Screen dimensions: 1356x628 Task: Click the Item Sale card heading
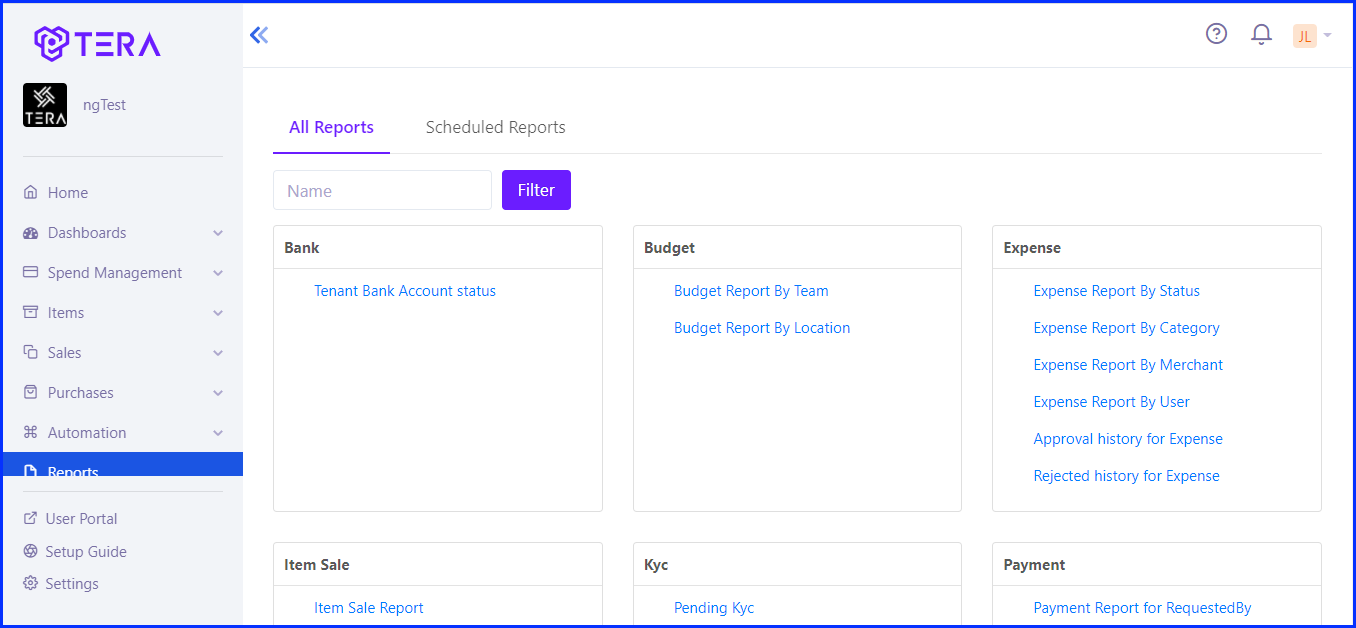coord(317,564)
